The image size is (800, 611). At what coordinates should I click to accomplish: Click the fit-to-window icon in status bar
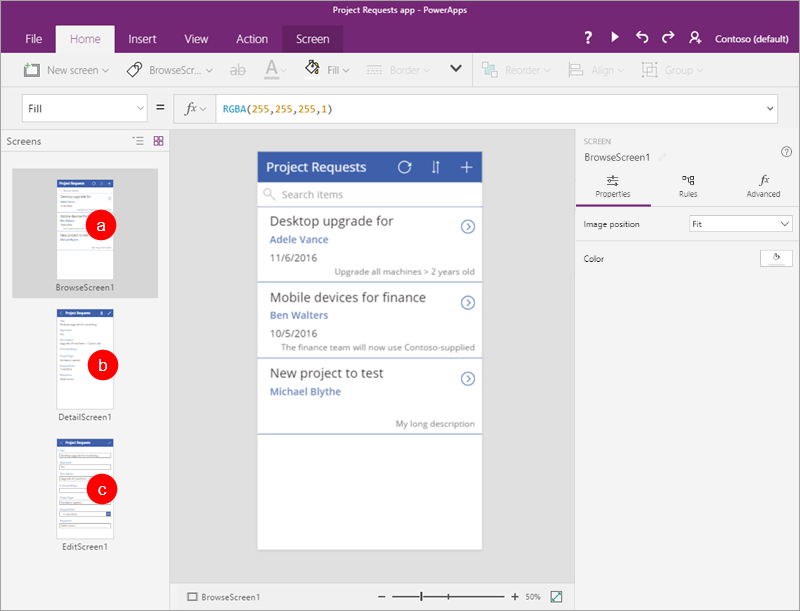click(x=556, y=597)
